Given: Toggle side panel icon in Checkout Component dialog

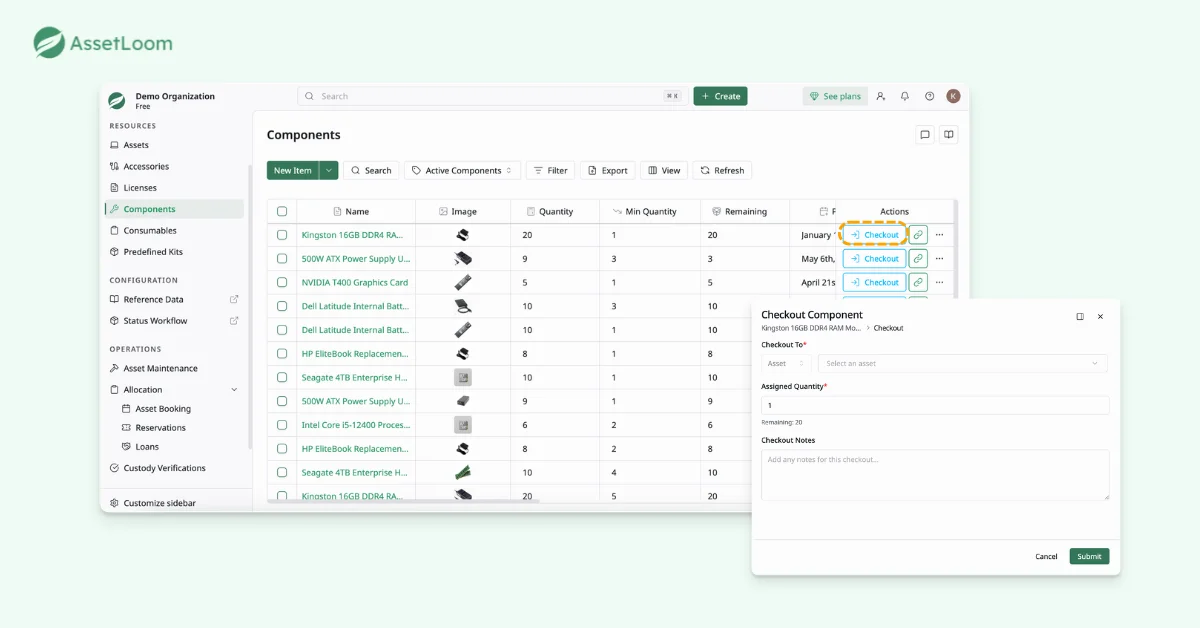Looking at the screenshot, I should pos(1080,316).
